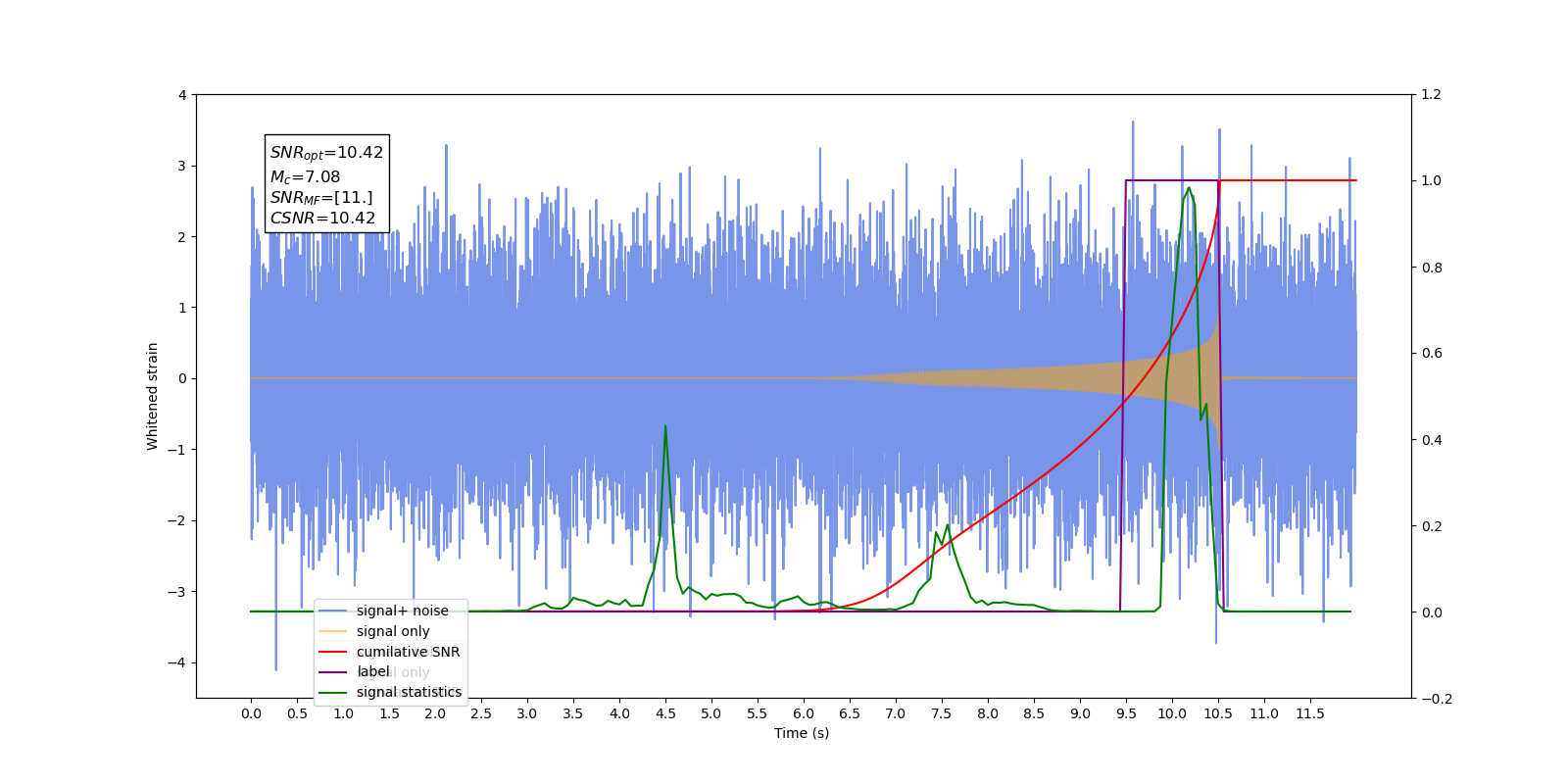Click the 10.5 tick on time axis
Viewport: 1568px width, 784px height.
(x=1218, y=713)
